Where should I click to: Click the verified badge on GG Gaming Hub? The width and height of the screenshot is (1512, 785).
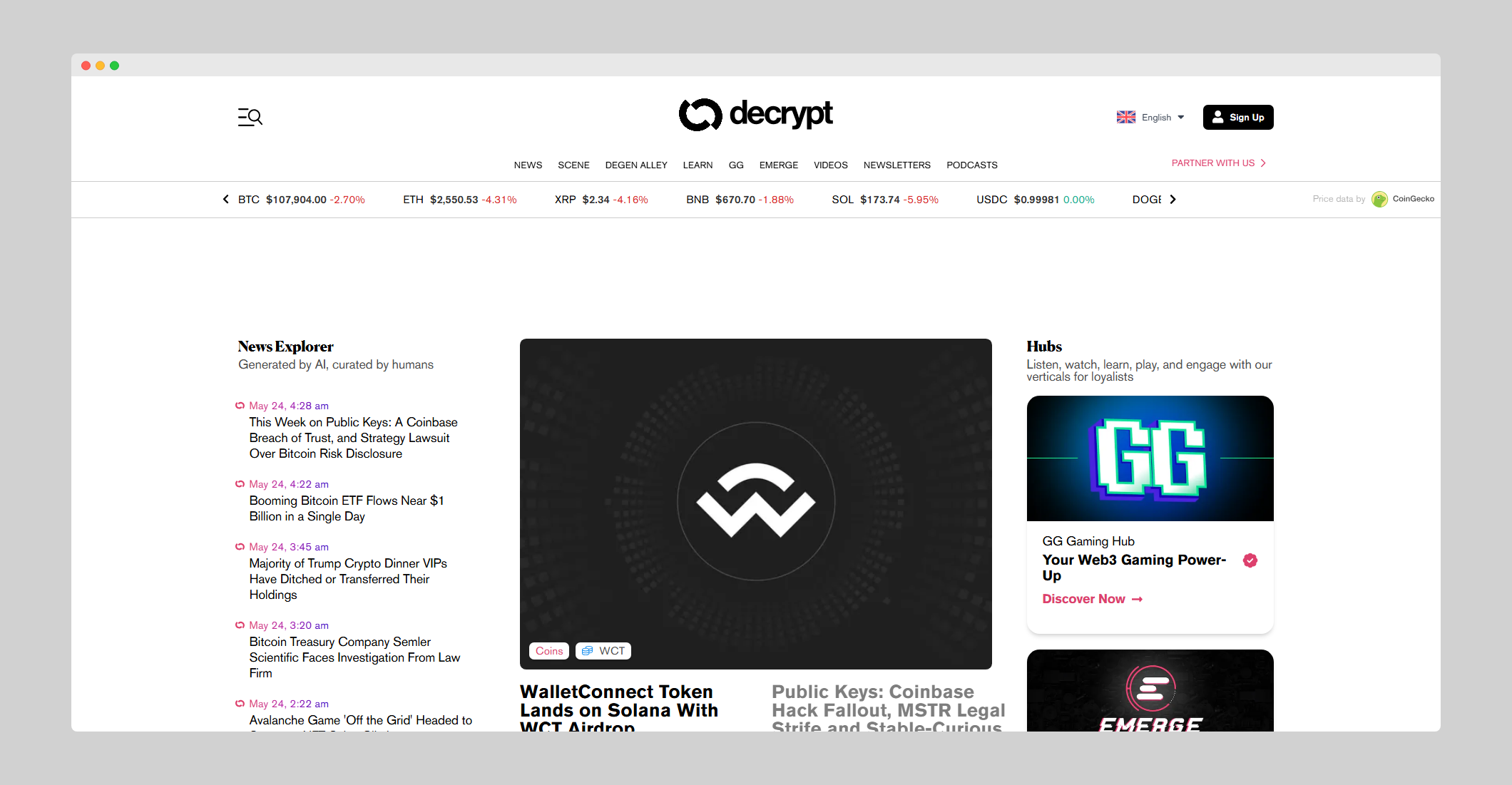[x=1250, y=561]
